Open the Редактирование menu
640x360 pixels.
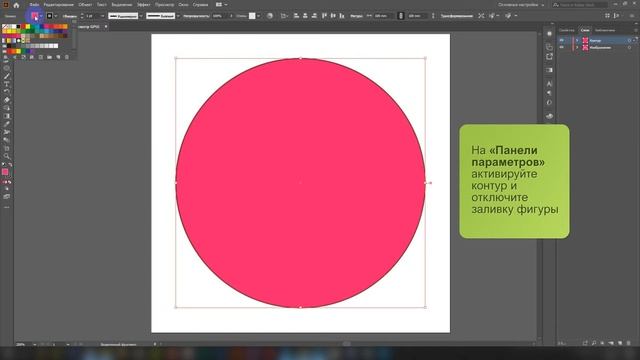tap(58, 5)
